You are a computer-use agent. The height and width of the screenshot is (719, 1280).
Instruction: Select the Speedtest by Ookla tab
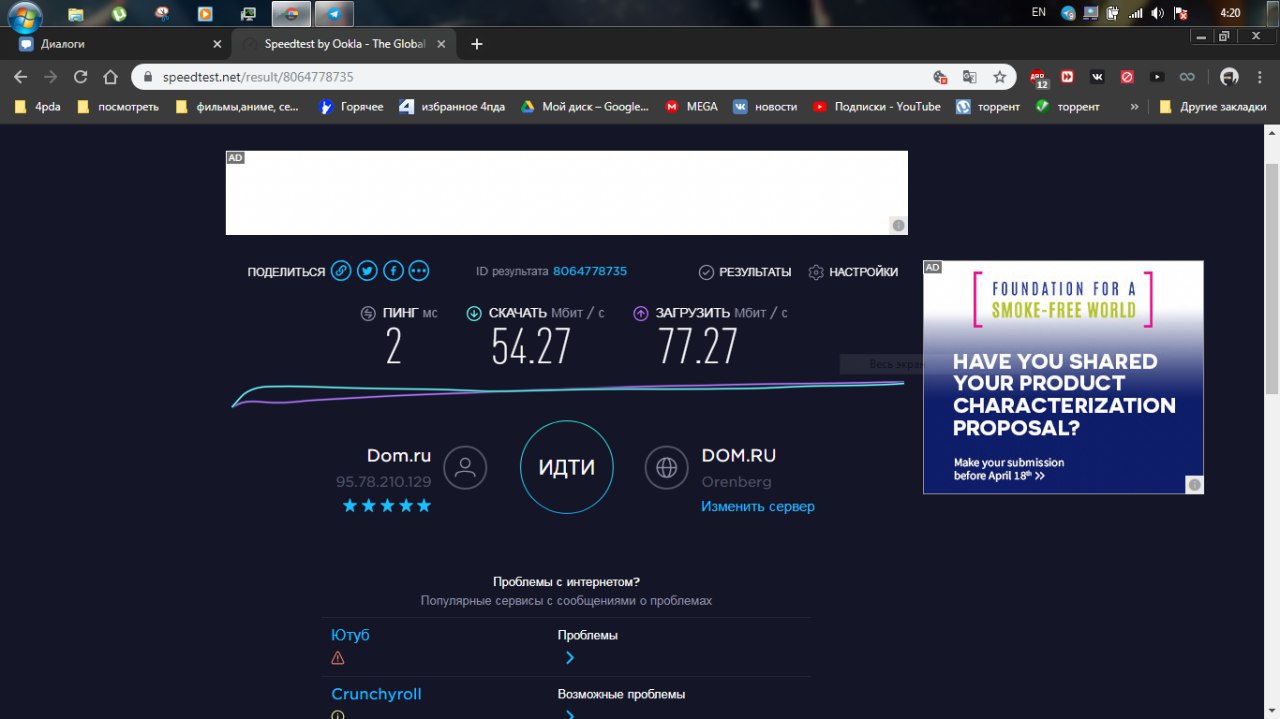click(344, 44)
